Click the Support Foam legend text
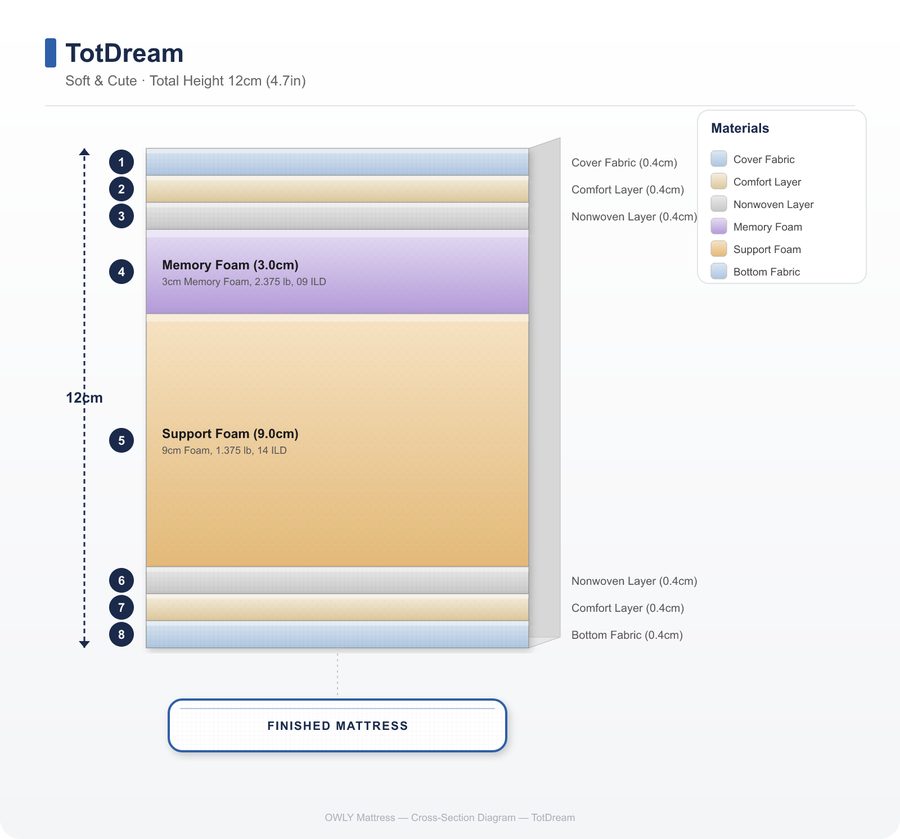 pyautogui.click(x=767, y=249)
